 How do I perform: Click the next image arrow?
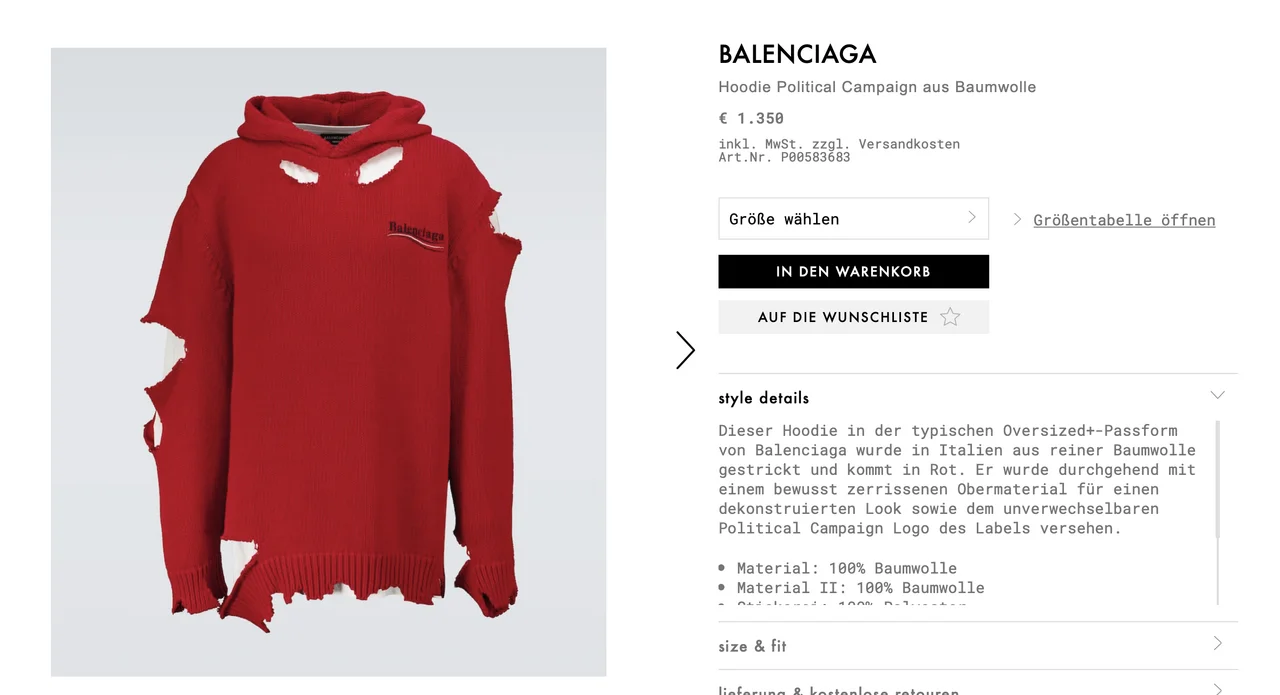[x=685, y=350]
